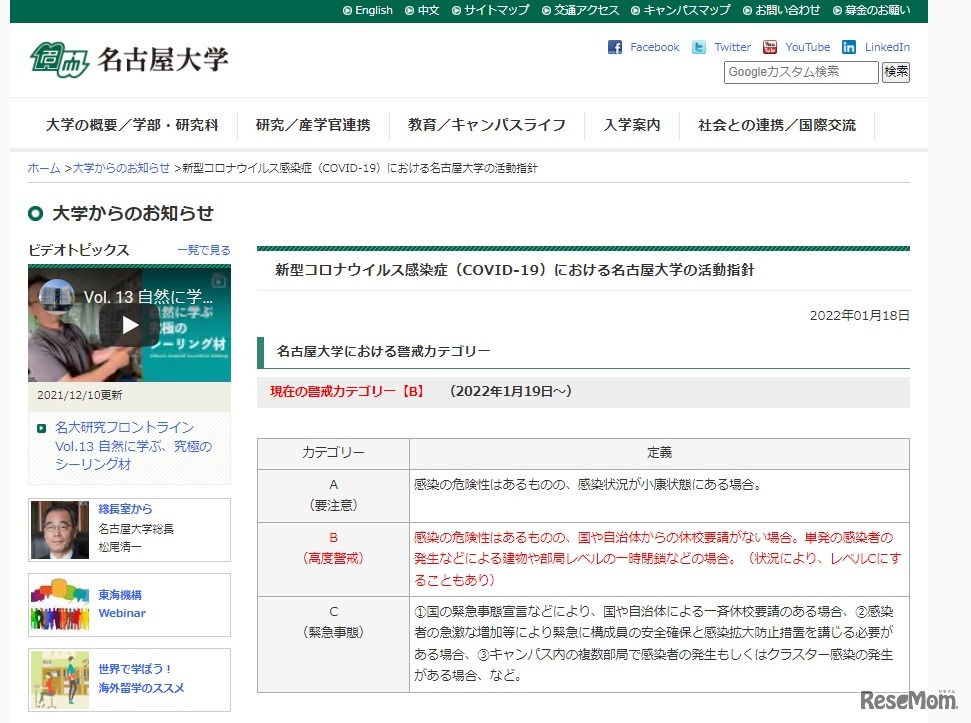Play the Vol.13 シーリング材 video
Screen dimensions: 971x723
(128, 323)
